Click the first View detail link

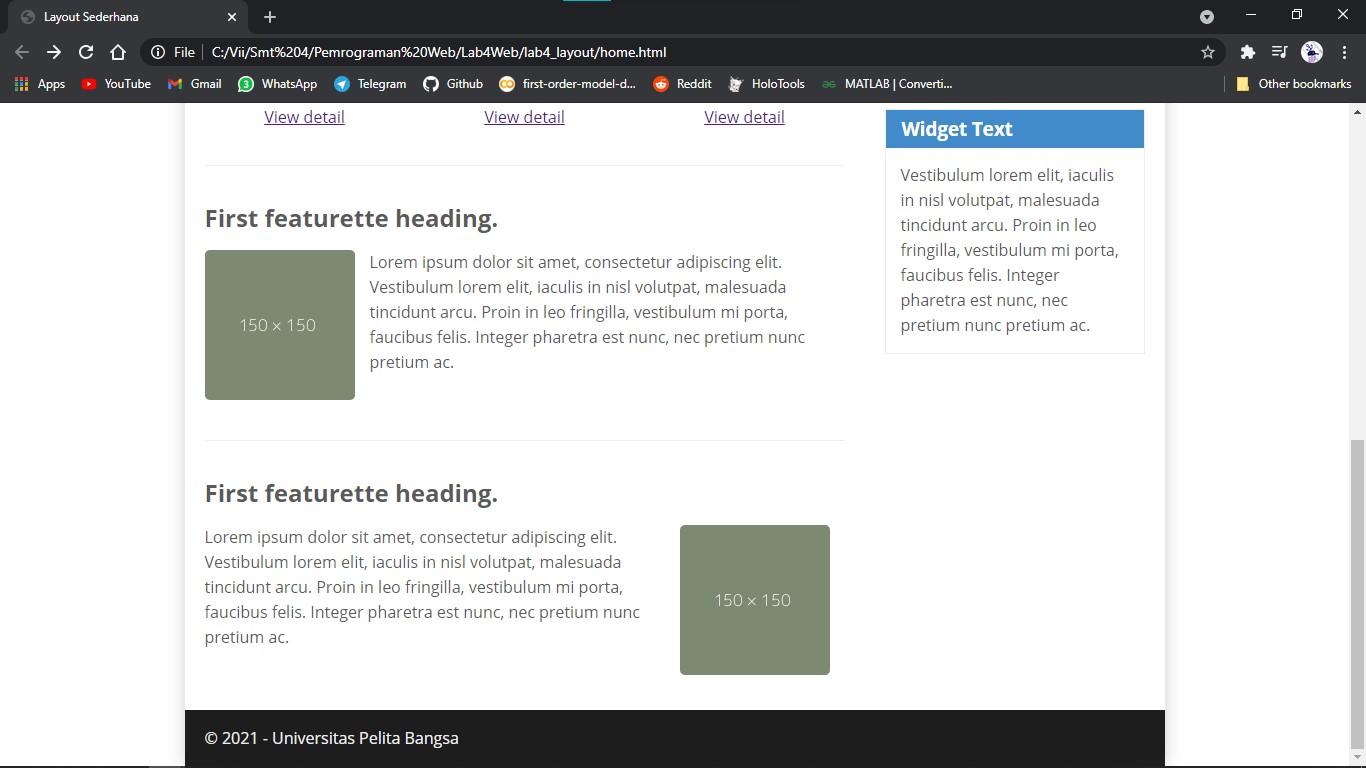(x=304, y=117)
